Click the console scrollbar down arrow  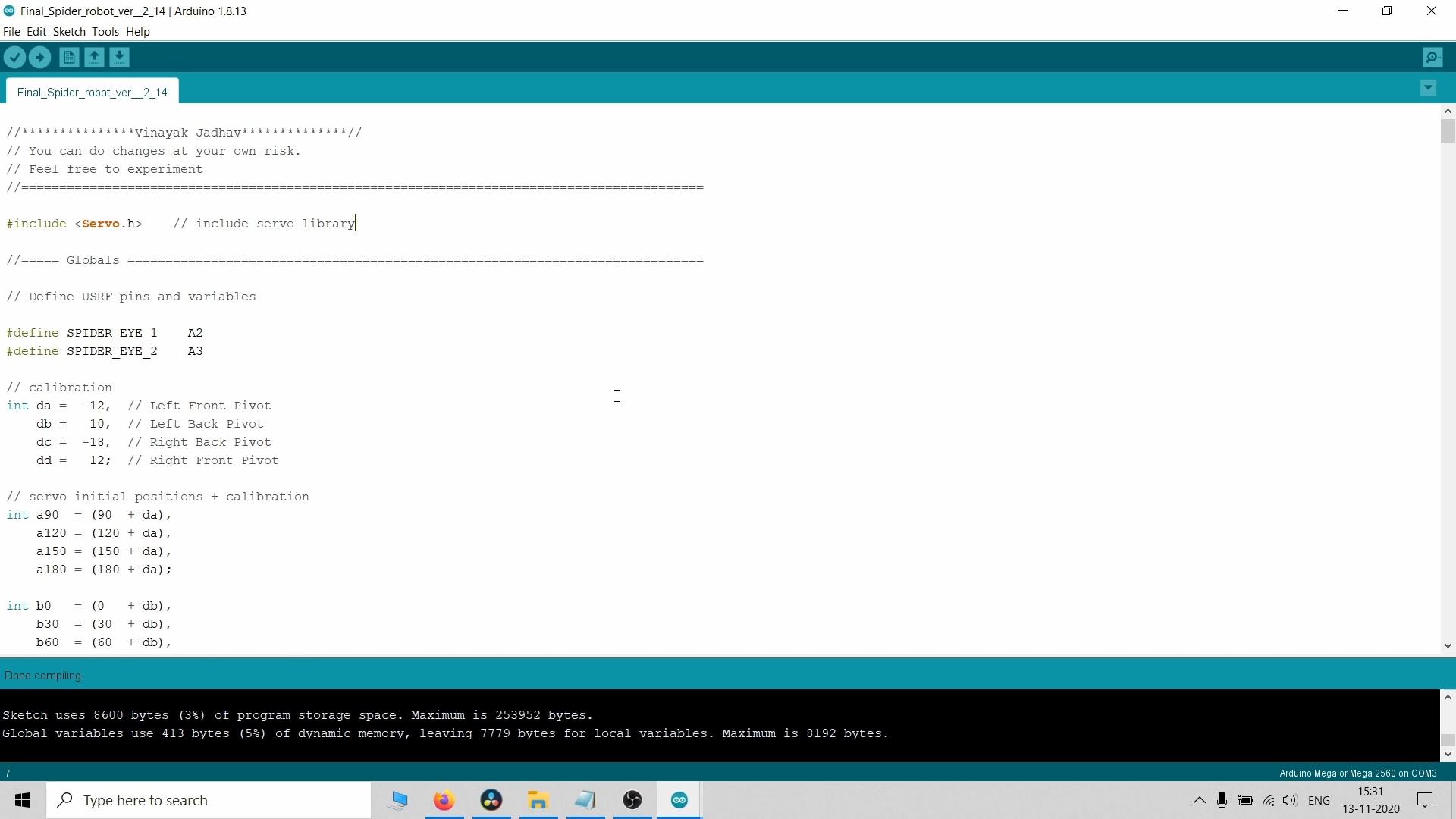[x=1448, y=754]
